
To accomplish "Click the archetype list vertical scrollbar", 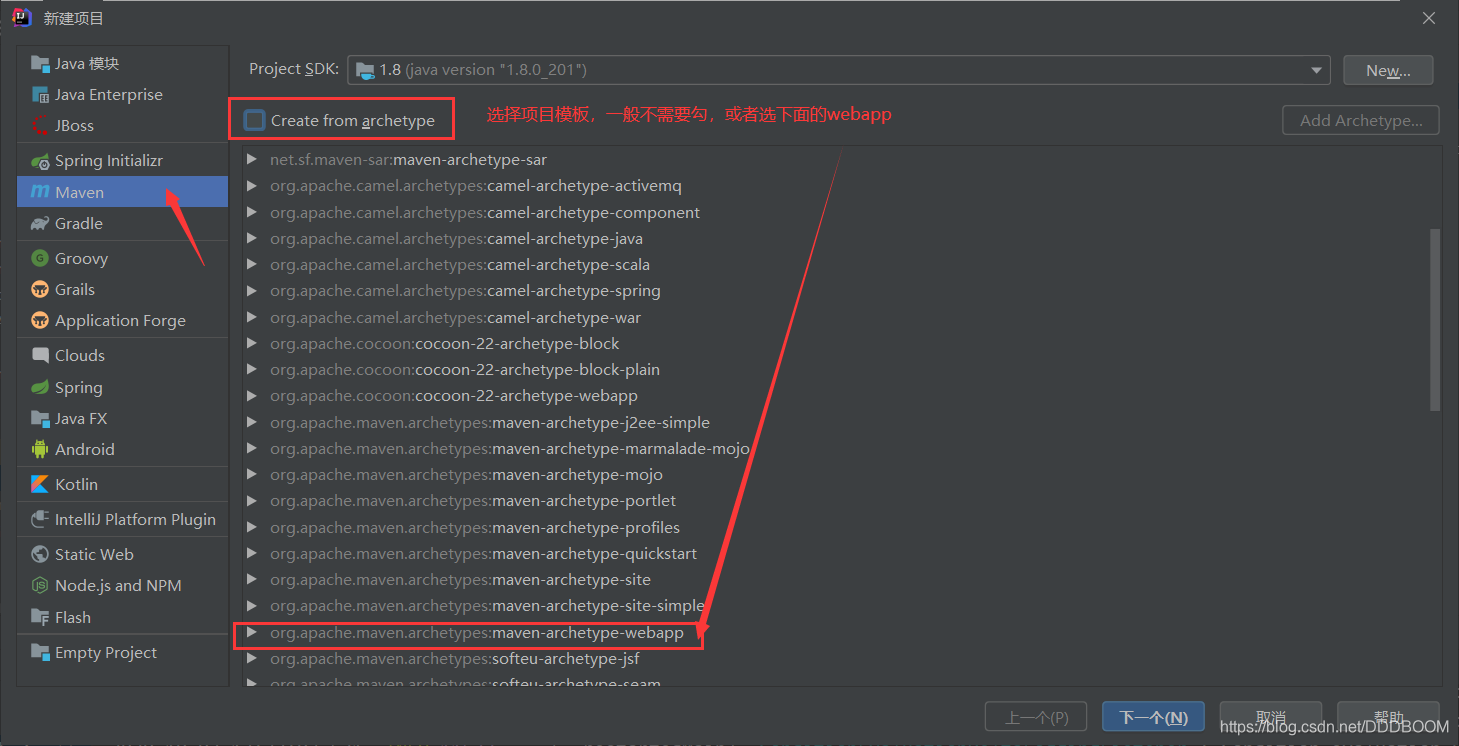I will [x=1435, y=320].
